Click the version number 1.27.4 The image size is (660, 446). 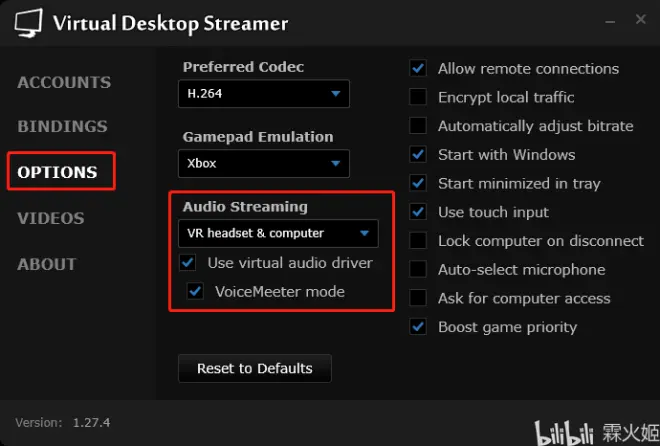pyautogui.click(x=91, y=422)
